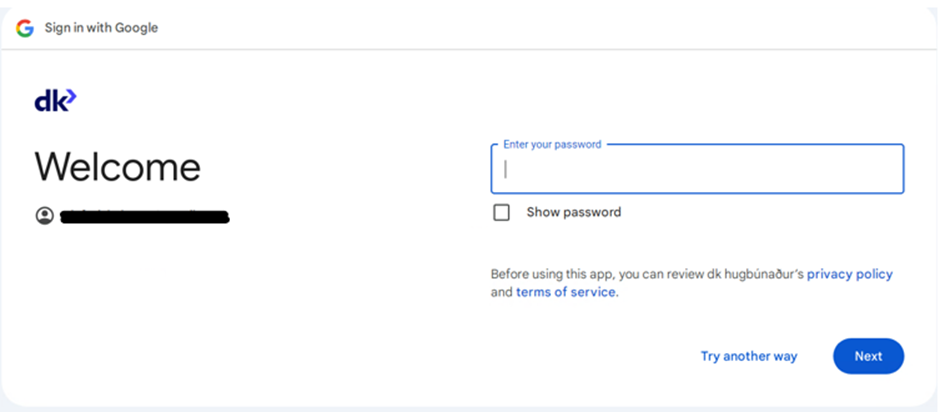Place the text cursor in the password box
Image resolution: width=940 pixels, height=412 pixels.
pos(600,169)
